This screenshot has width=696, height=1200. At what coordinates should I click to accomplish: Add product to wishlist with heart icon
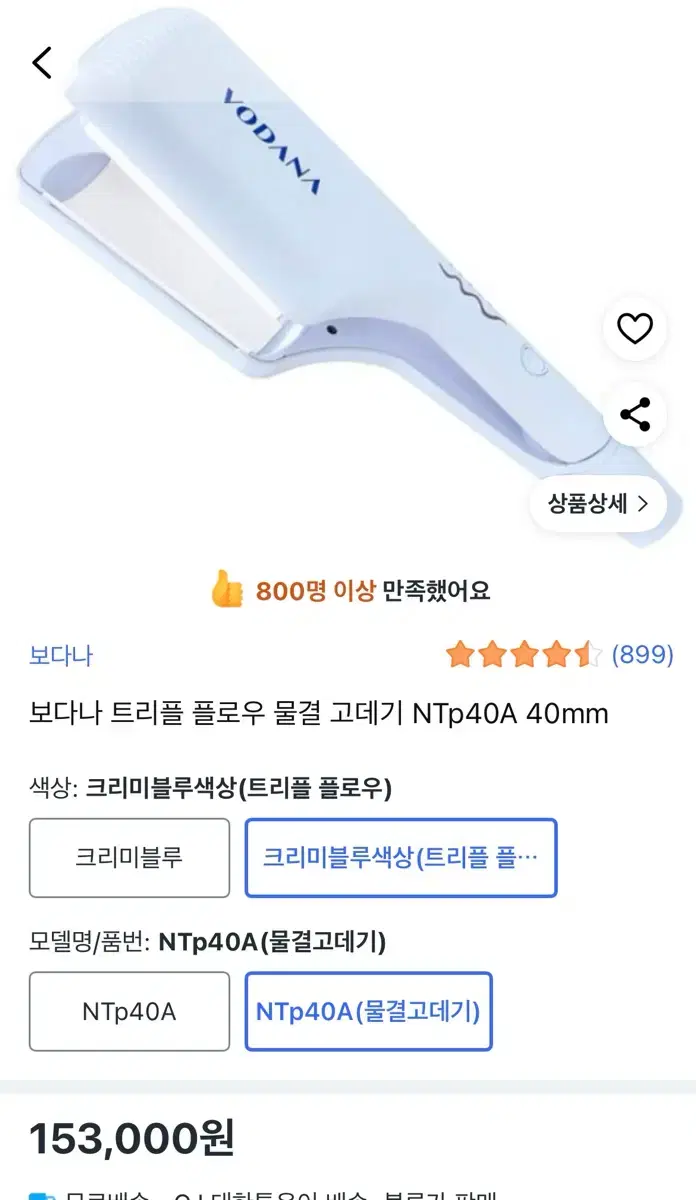click(635, 328)
